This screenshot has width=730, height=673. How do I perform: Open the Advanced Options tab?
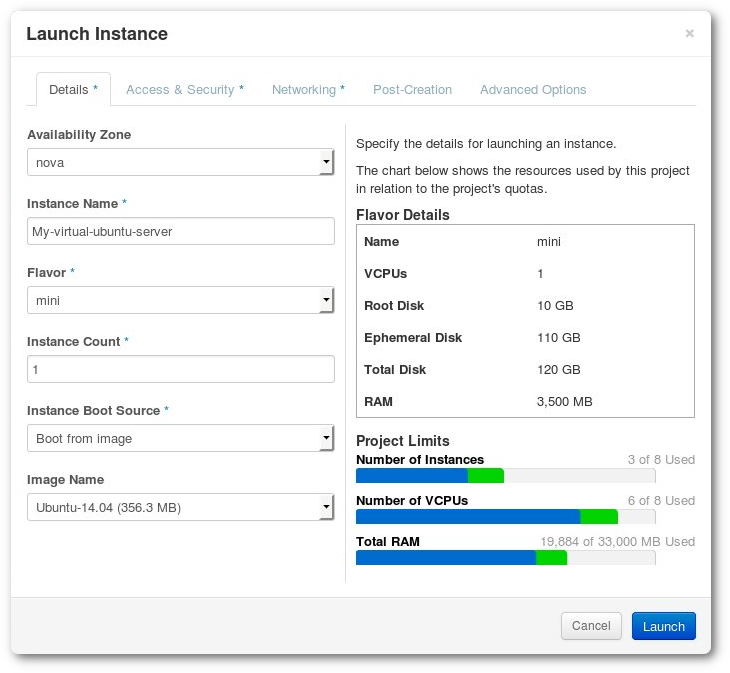tap(533, 89)
